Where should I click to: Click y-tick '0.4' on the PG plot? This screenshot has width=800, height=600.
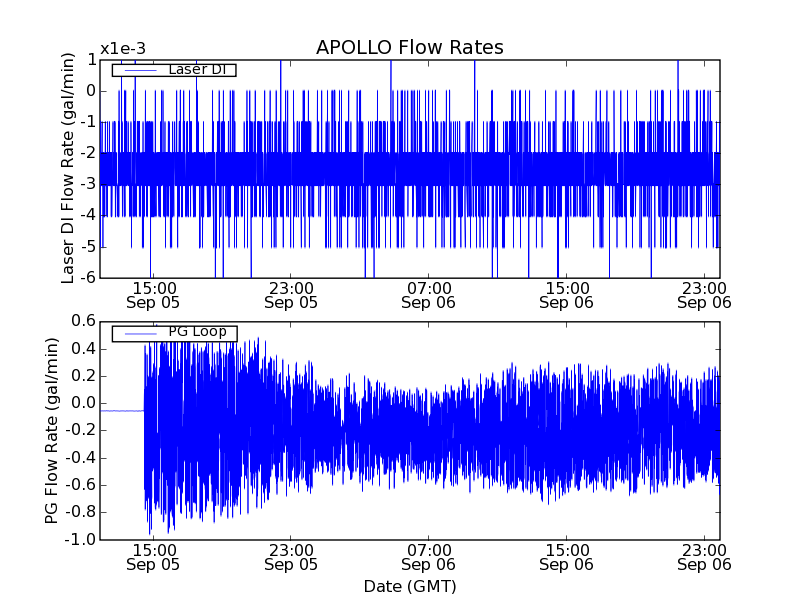tap(84, 349)
